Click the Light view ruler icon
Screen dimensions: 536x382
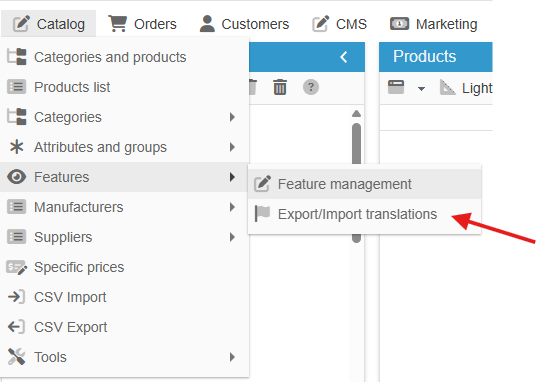(x=447, y=87)
